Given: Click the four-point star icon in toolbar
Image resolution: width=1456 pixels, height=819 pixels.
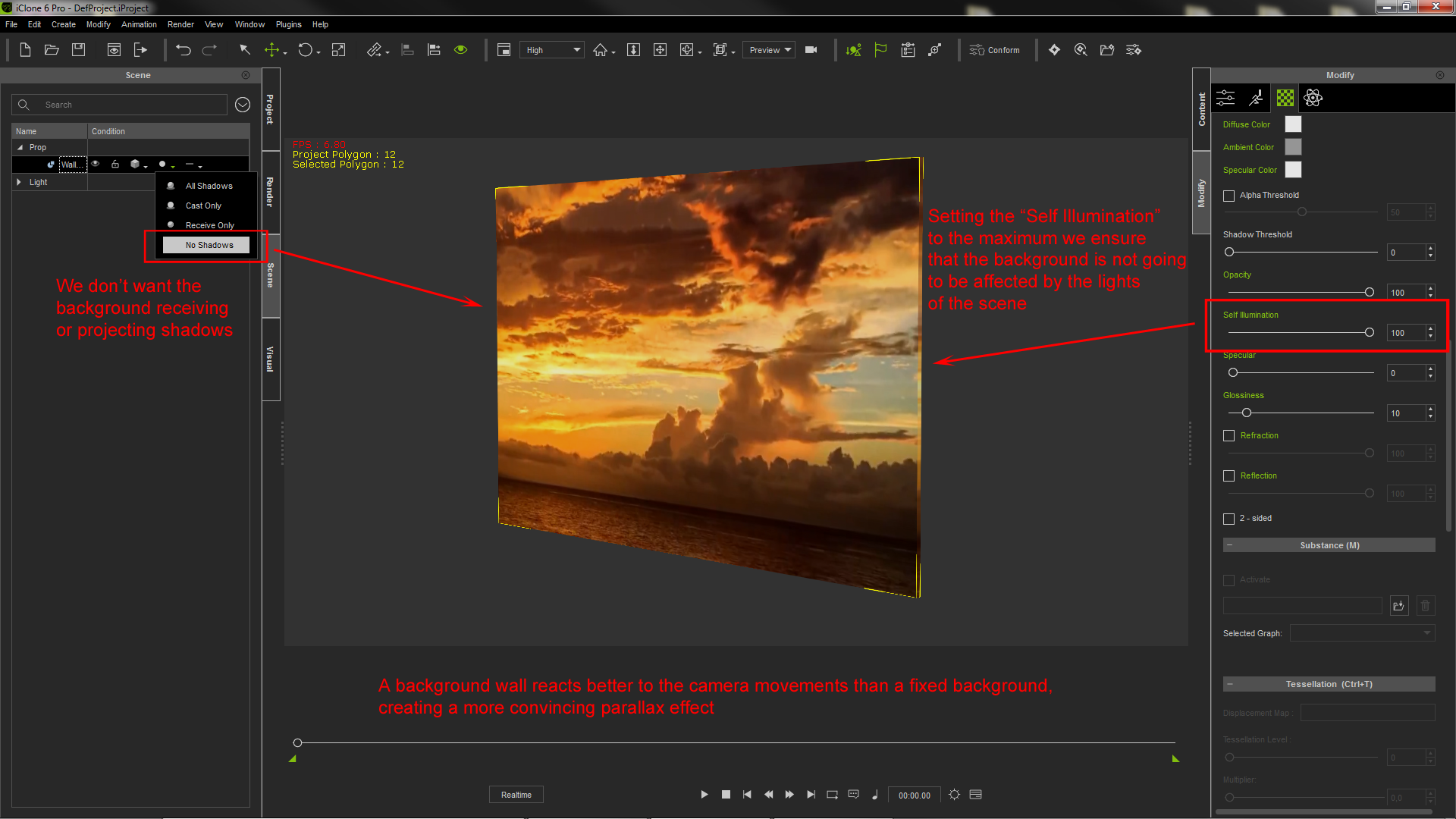Looking at the screenshot, I should 1054,50.
